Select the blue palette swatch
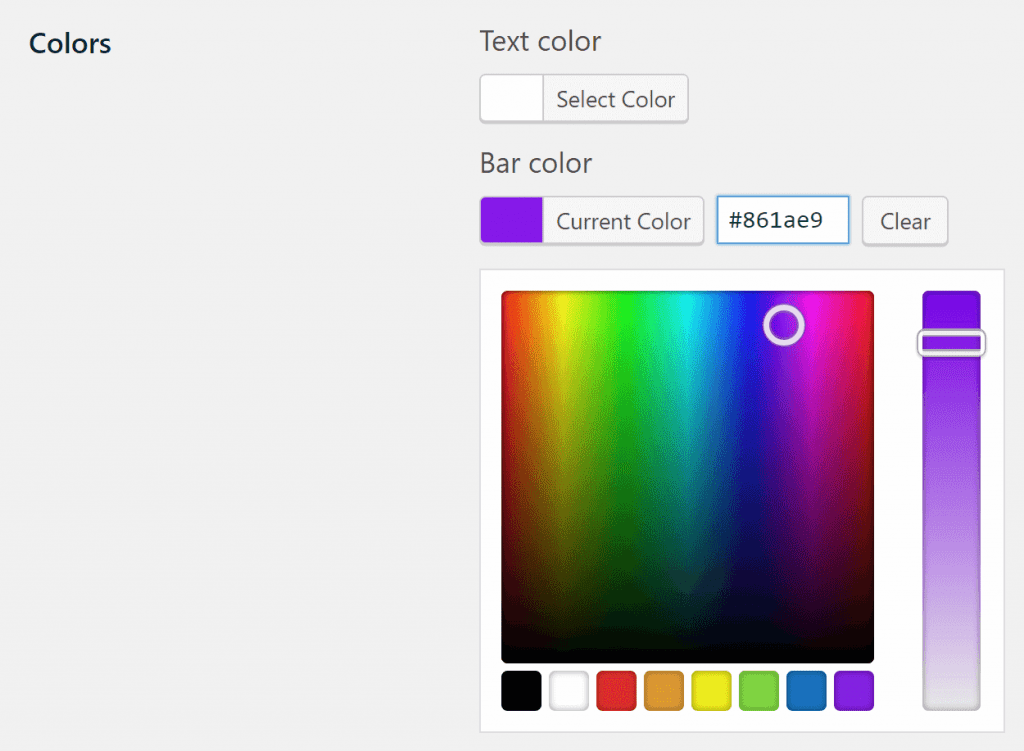The image size is (1024, 751). point(806,691)
